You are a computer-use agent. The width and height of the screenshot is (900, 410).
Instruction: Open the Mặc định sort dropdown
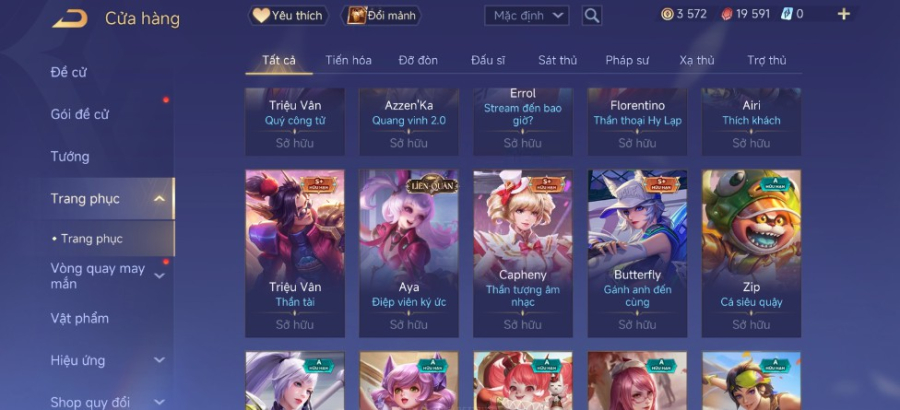(527, 16)
